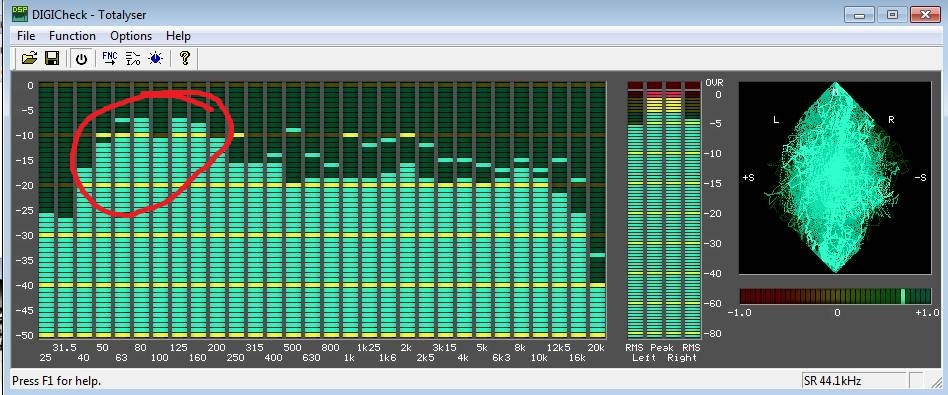The width and height of the screenshot is (948, 395).
Task: Click the DIGICheck app icon in title bar
Action: (x=20, y=13)
